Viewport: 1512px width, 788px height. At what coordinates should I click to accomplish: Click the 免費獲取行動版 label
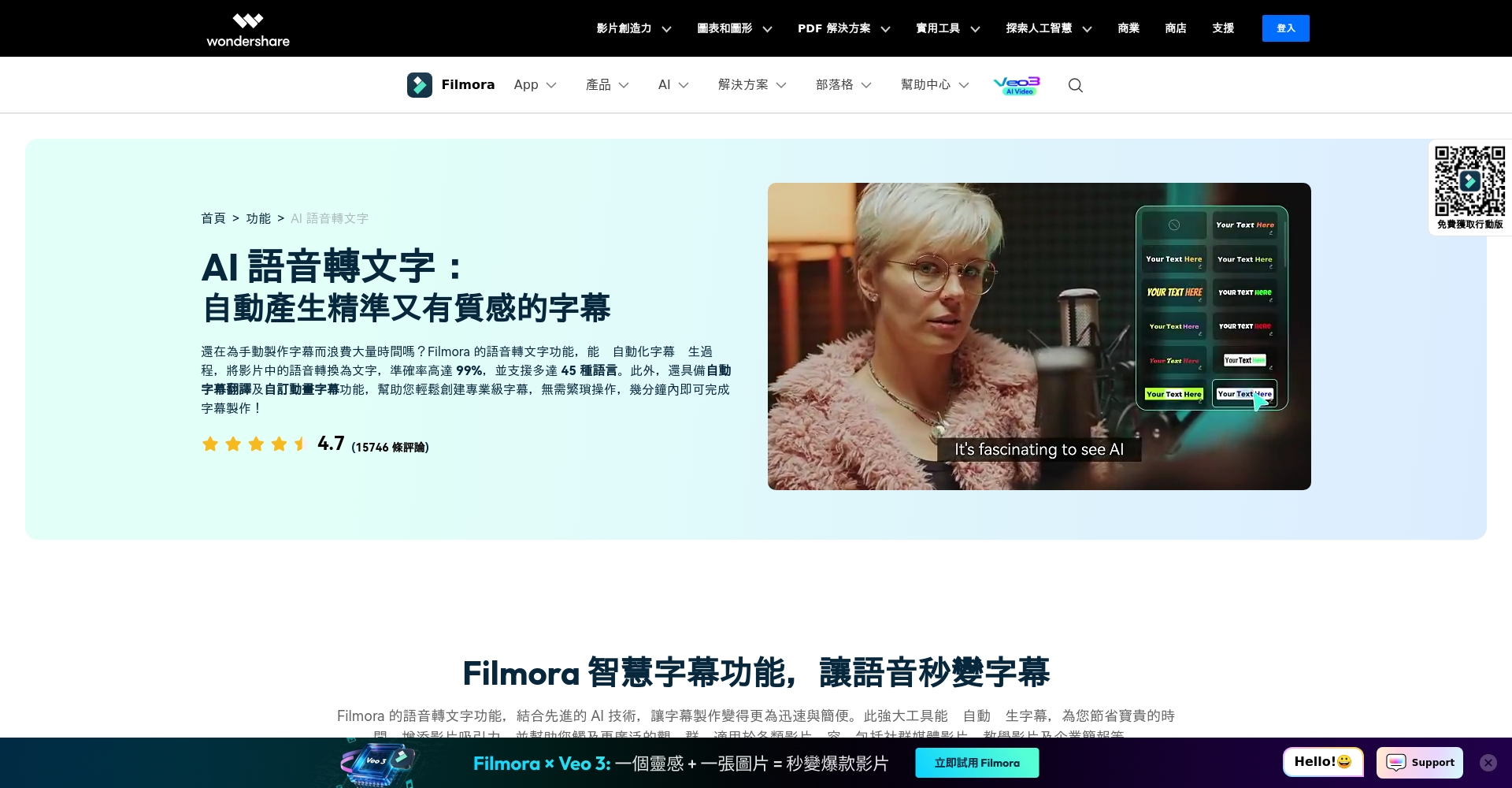click(x=1469, y=225)
